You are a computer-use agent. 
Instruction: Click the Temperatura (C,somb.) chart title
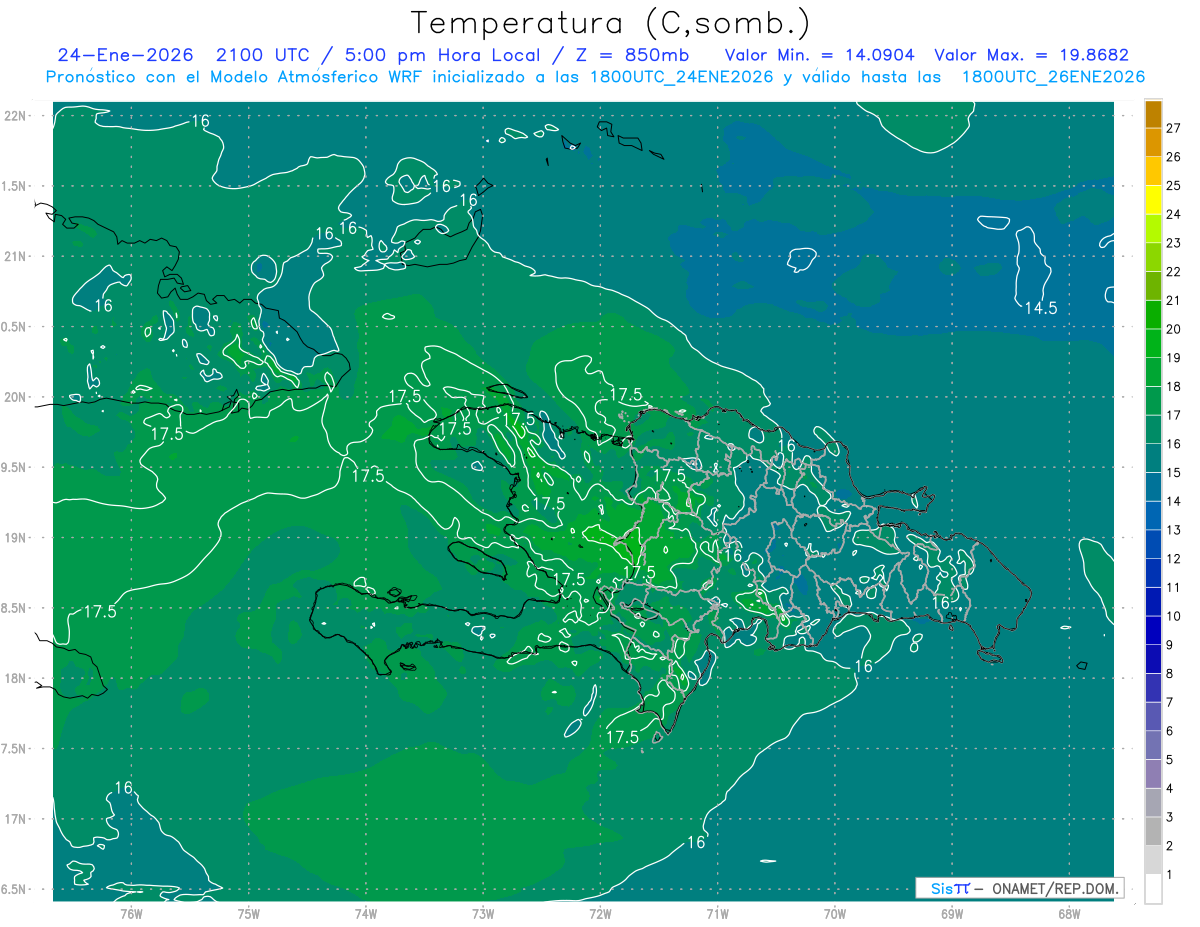pos(611,22)
